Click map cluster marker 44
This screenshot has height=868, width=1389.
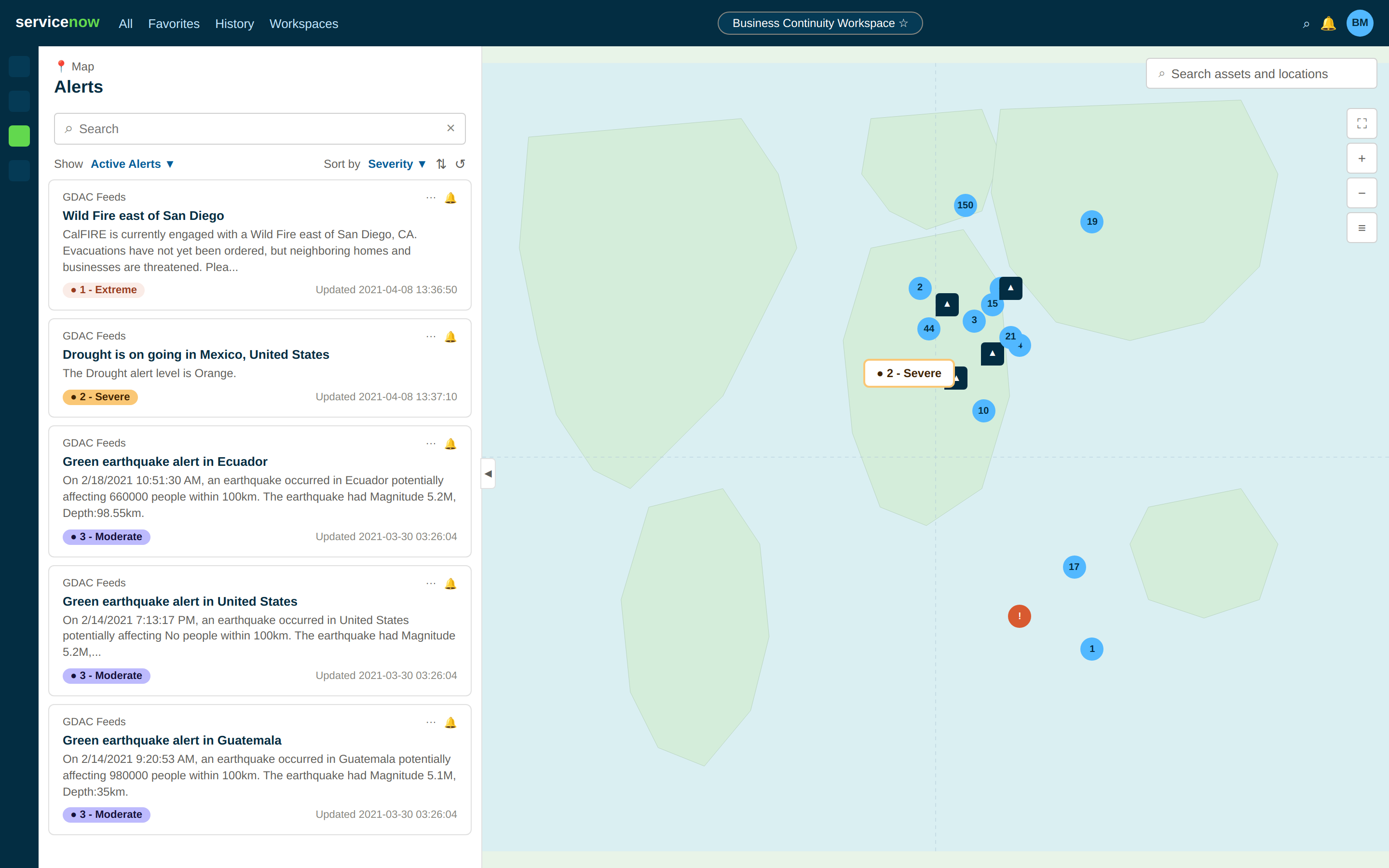[929, 328]
